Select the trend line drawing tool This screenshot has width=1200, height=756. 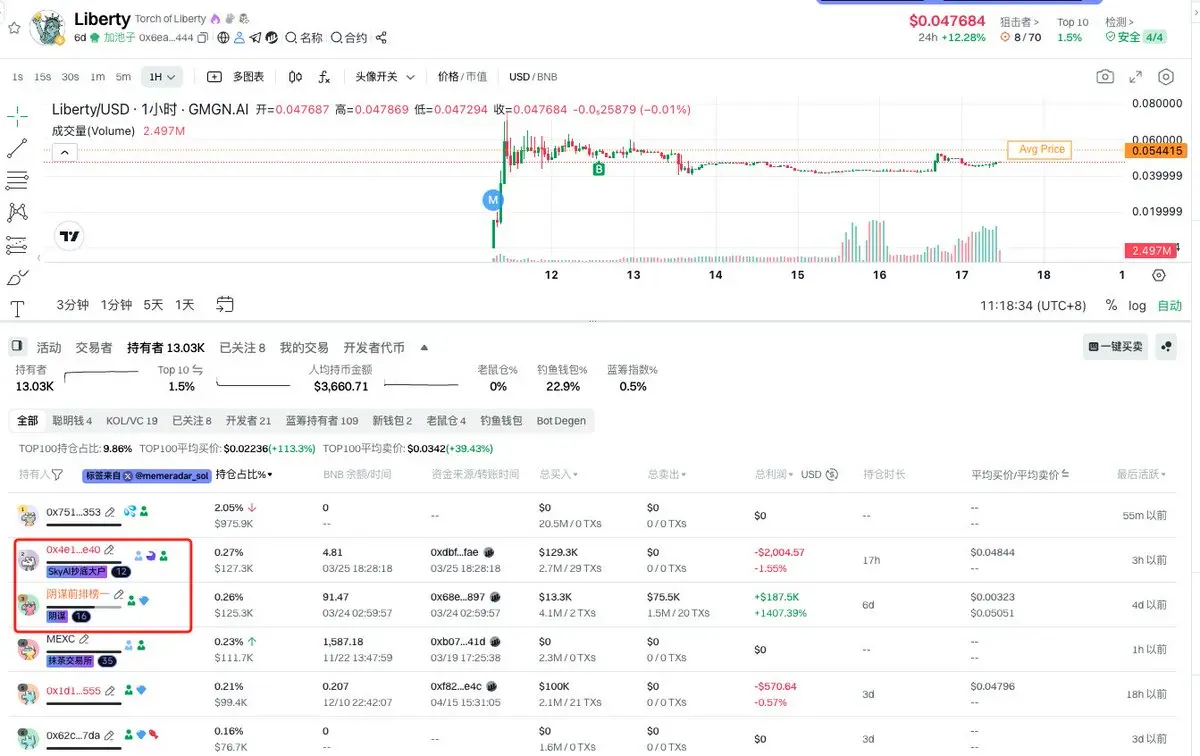(x=17, y=148)
